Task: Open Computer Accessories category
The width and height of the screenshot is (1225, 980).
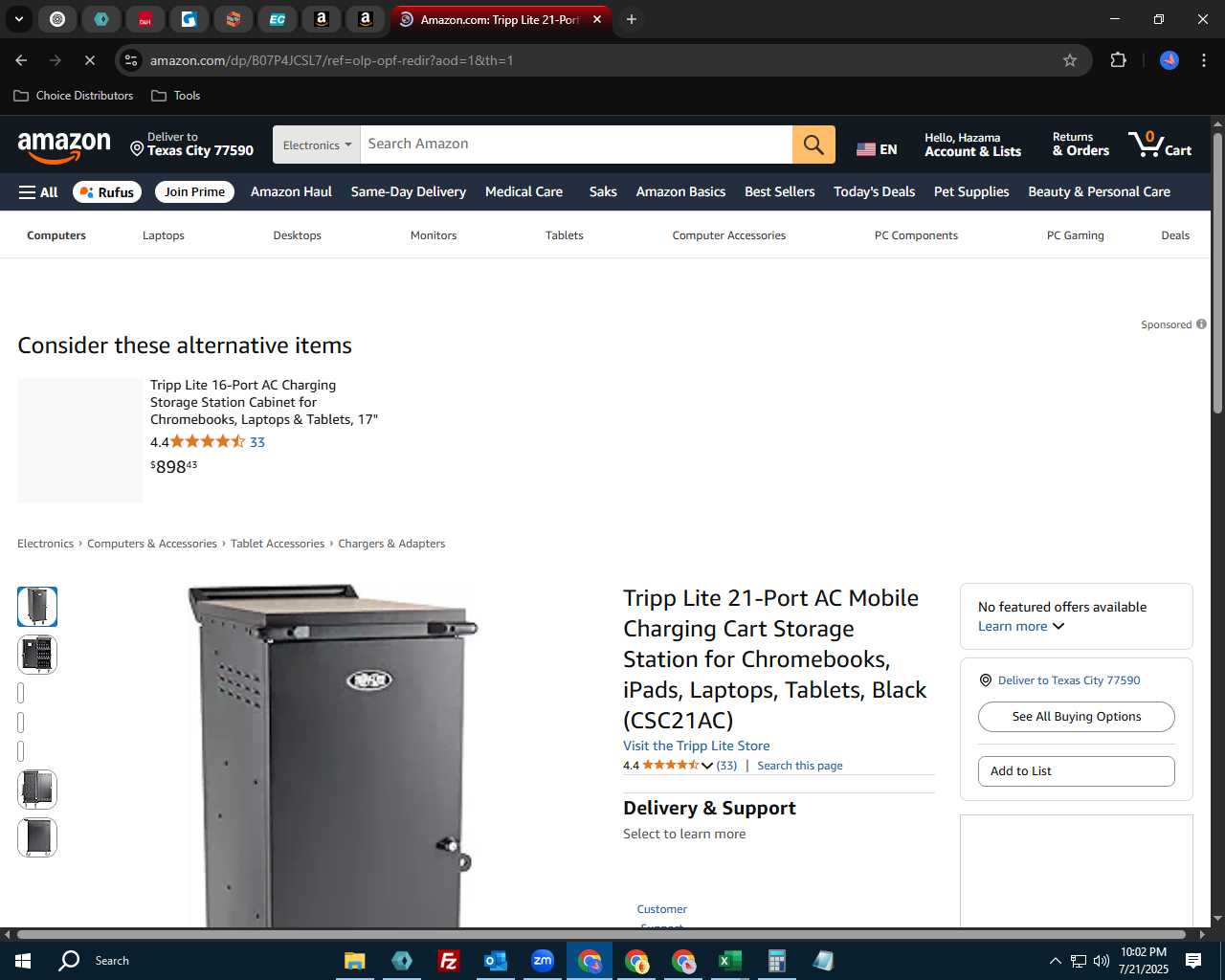Action: [729, 235]
